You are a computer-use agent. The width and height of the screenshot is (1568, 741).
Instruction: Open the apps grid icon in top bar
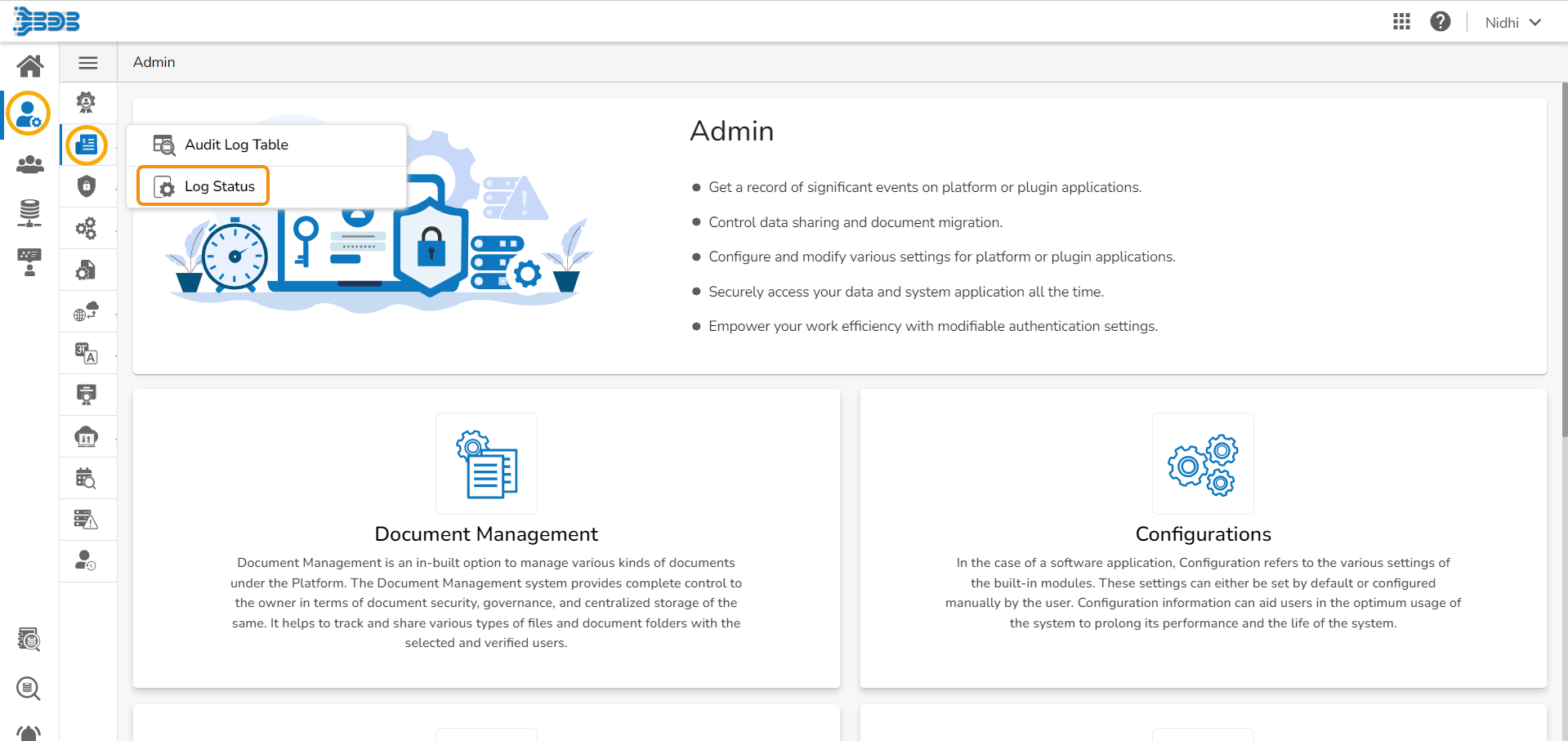pos(1400,20)
